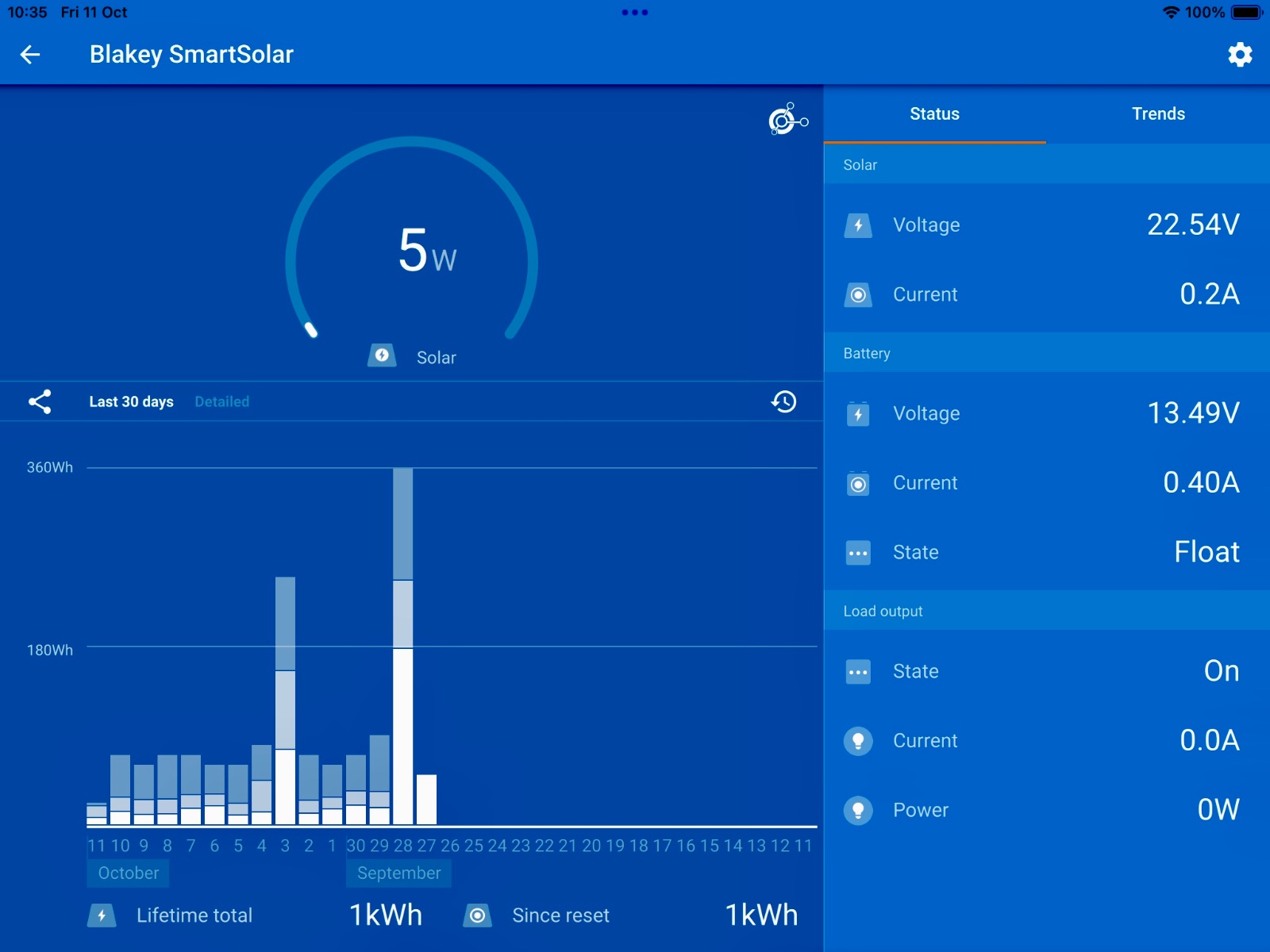Tap the Lifetime total label
Viewport: 1270px width, 952px height.
click(x=194, y=916)
